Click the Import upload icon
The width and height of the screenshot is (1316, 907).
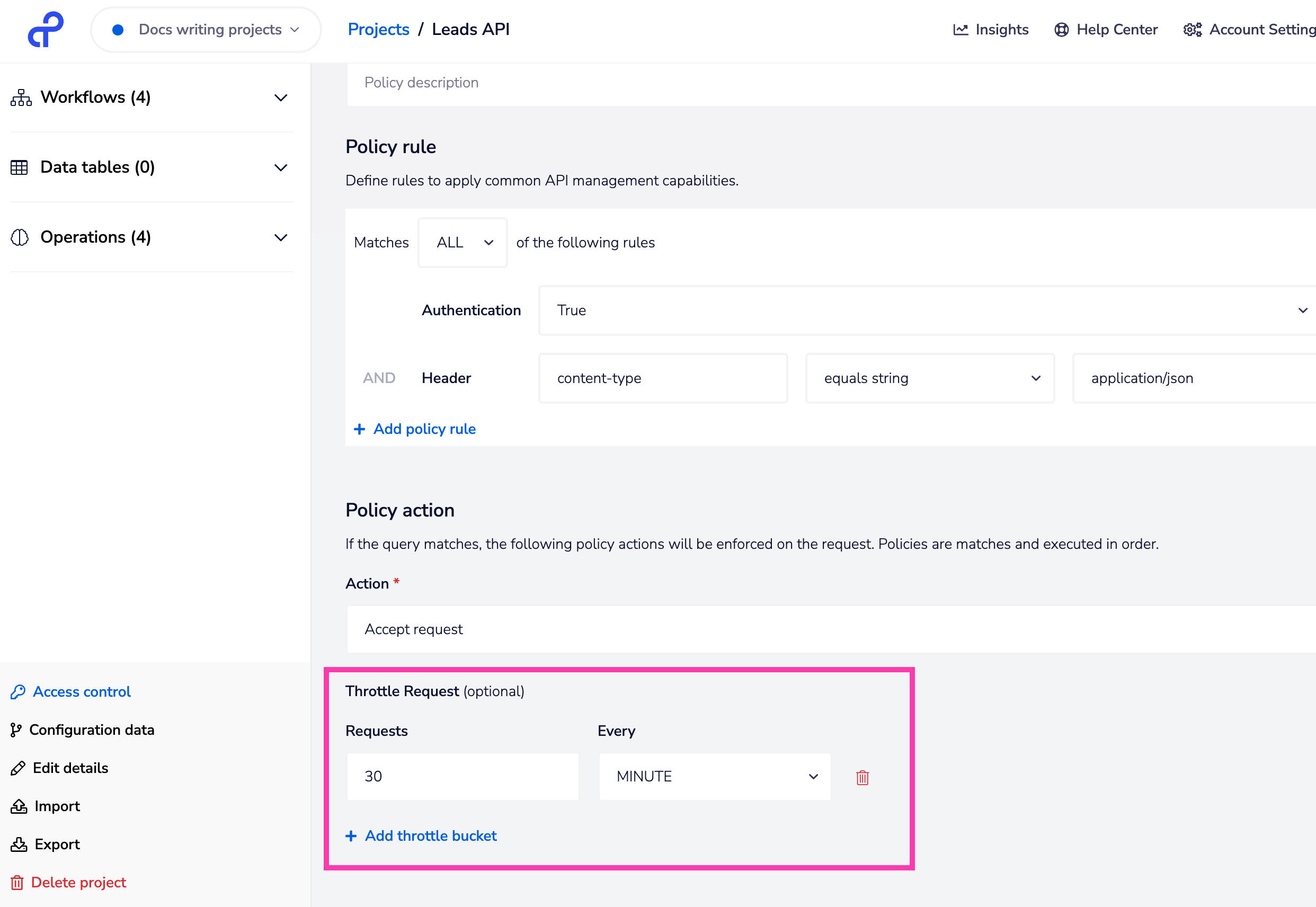pos(19,806)
